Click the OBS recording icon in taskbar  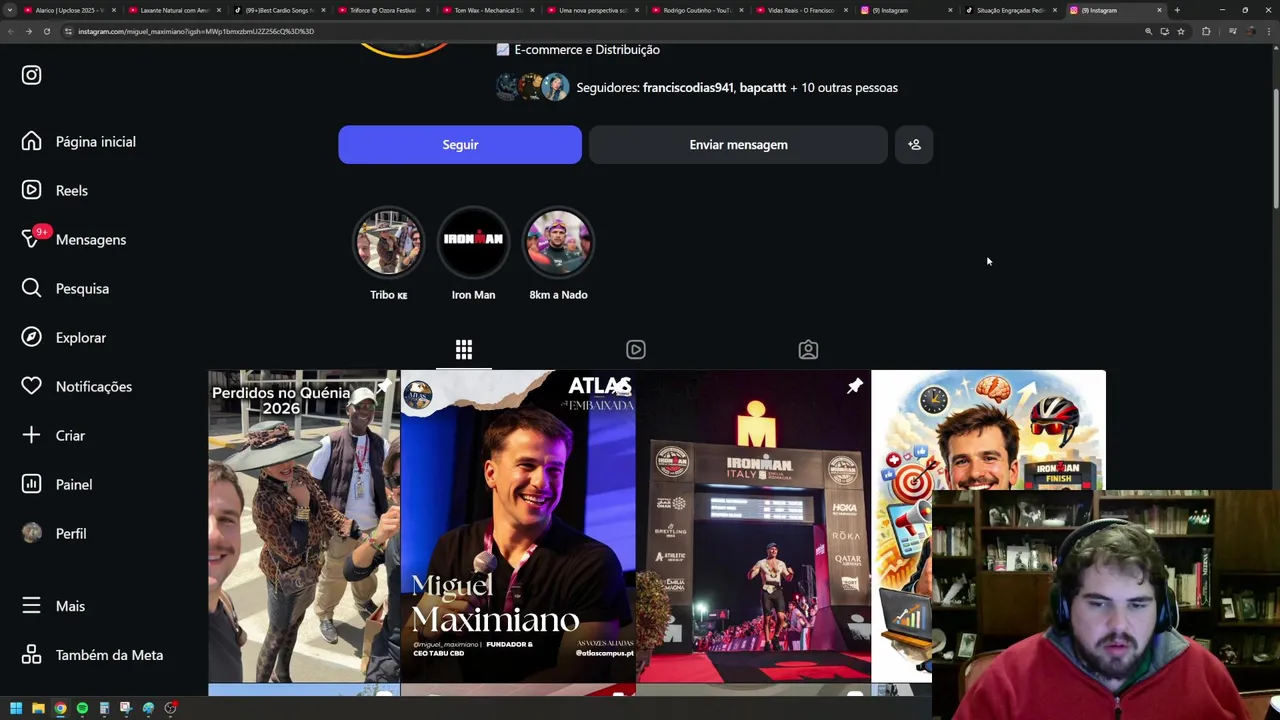point(171,708)
